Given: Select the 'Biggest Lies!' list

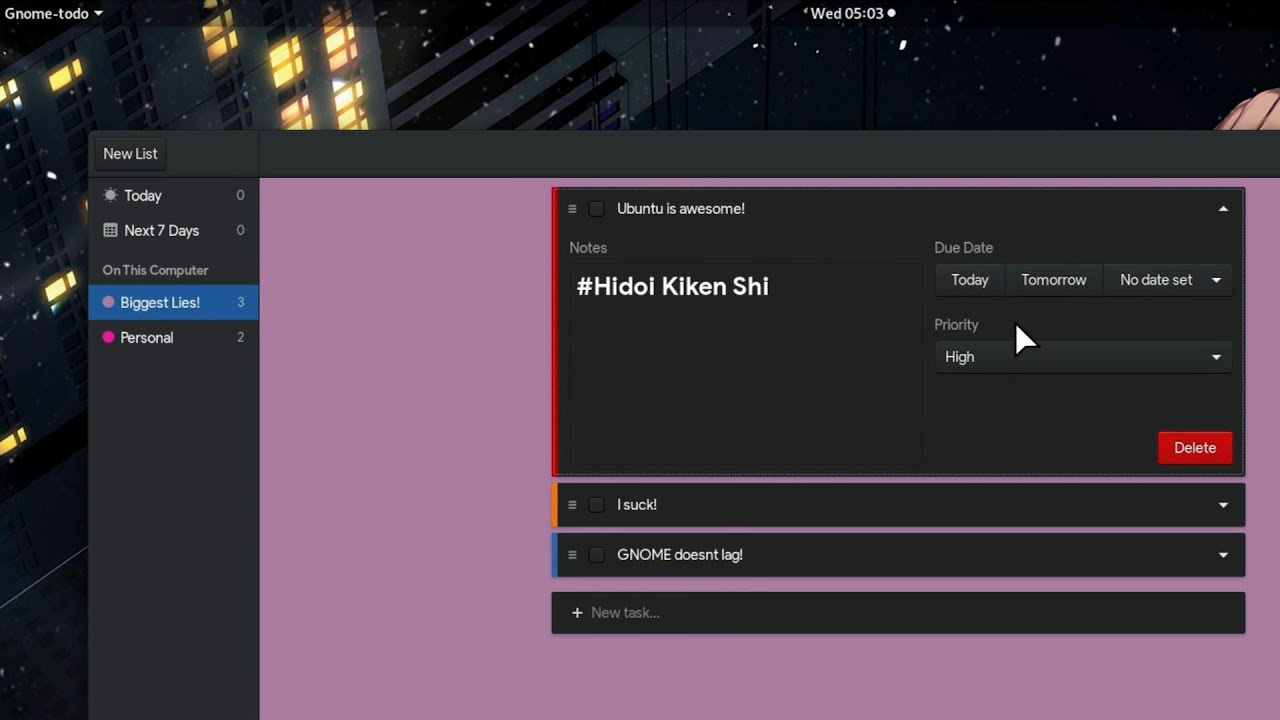Looking at the screenshot, I should click(x=173, y=302).
